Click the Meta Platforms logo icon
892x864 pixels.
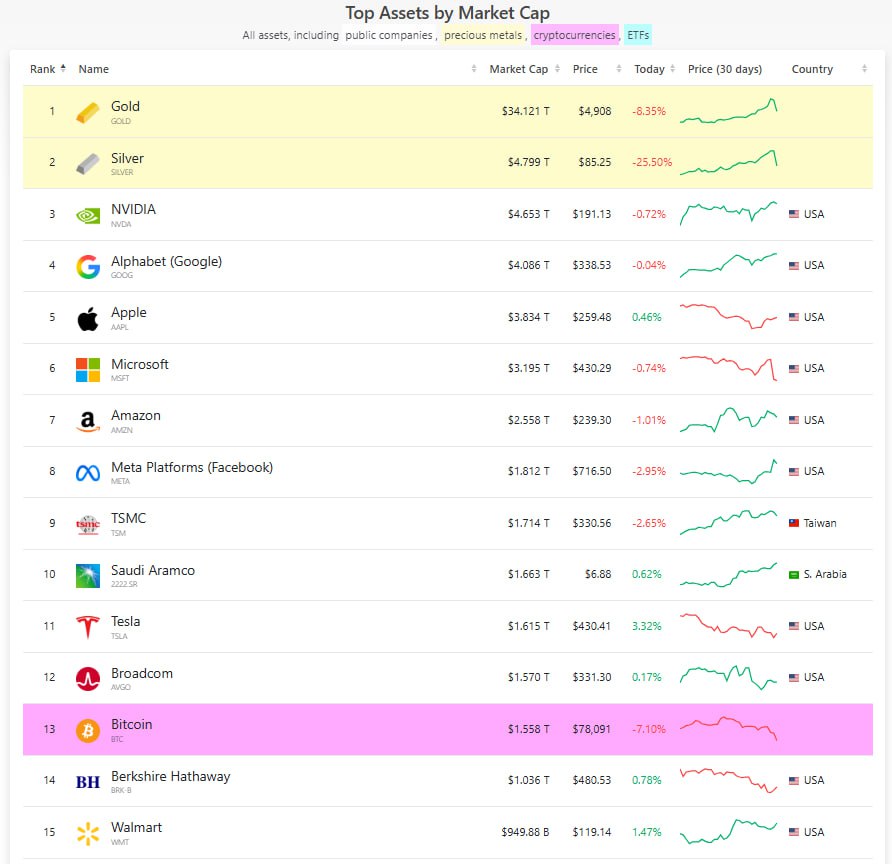point(88,473)
